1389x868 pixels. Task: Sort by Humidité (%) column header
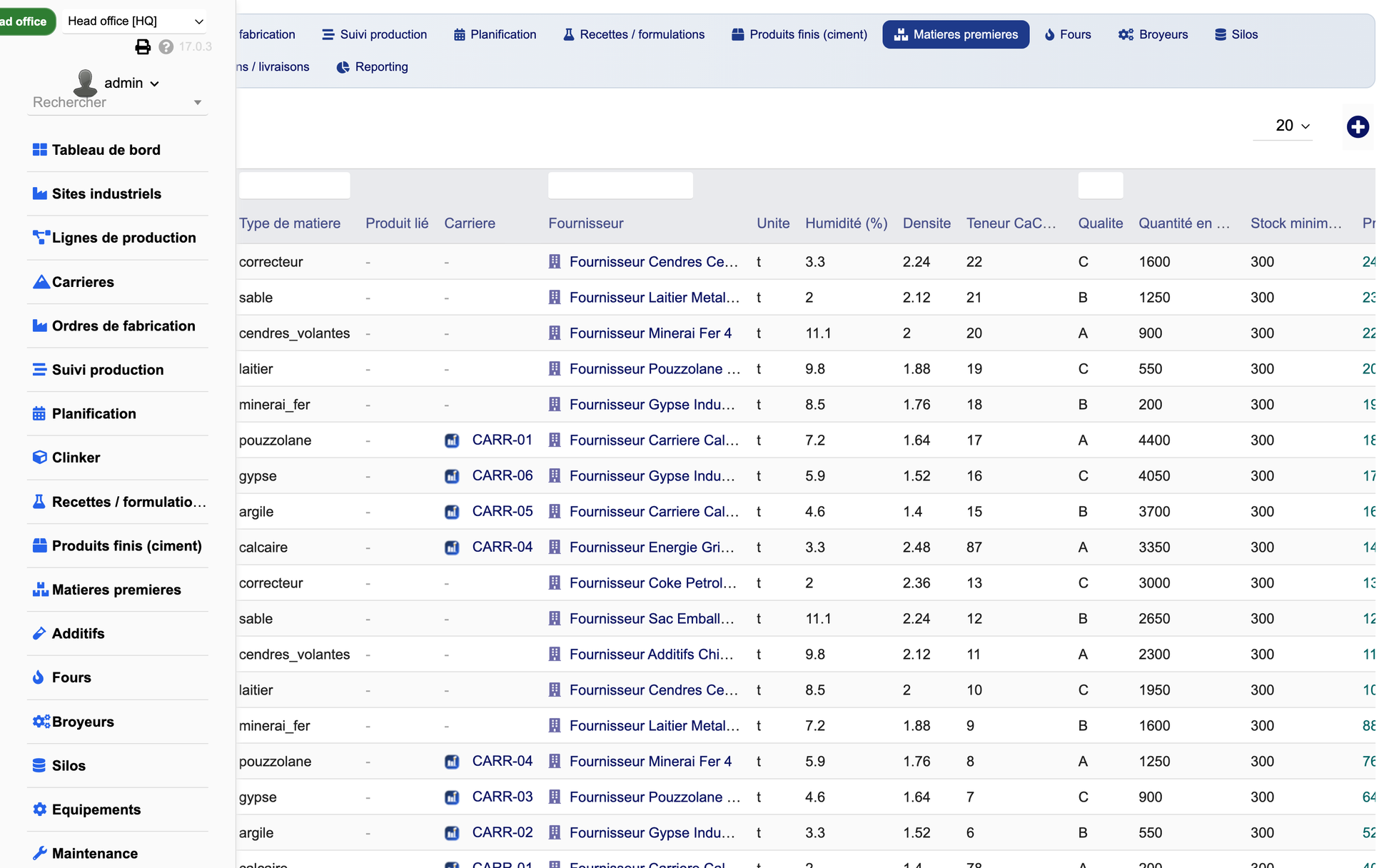(x=847, y=223)
